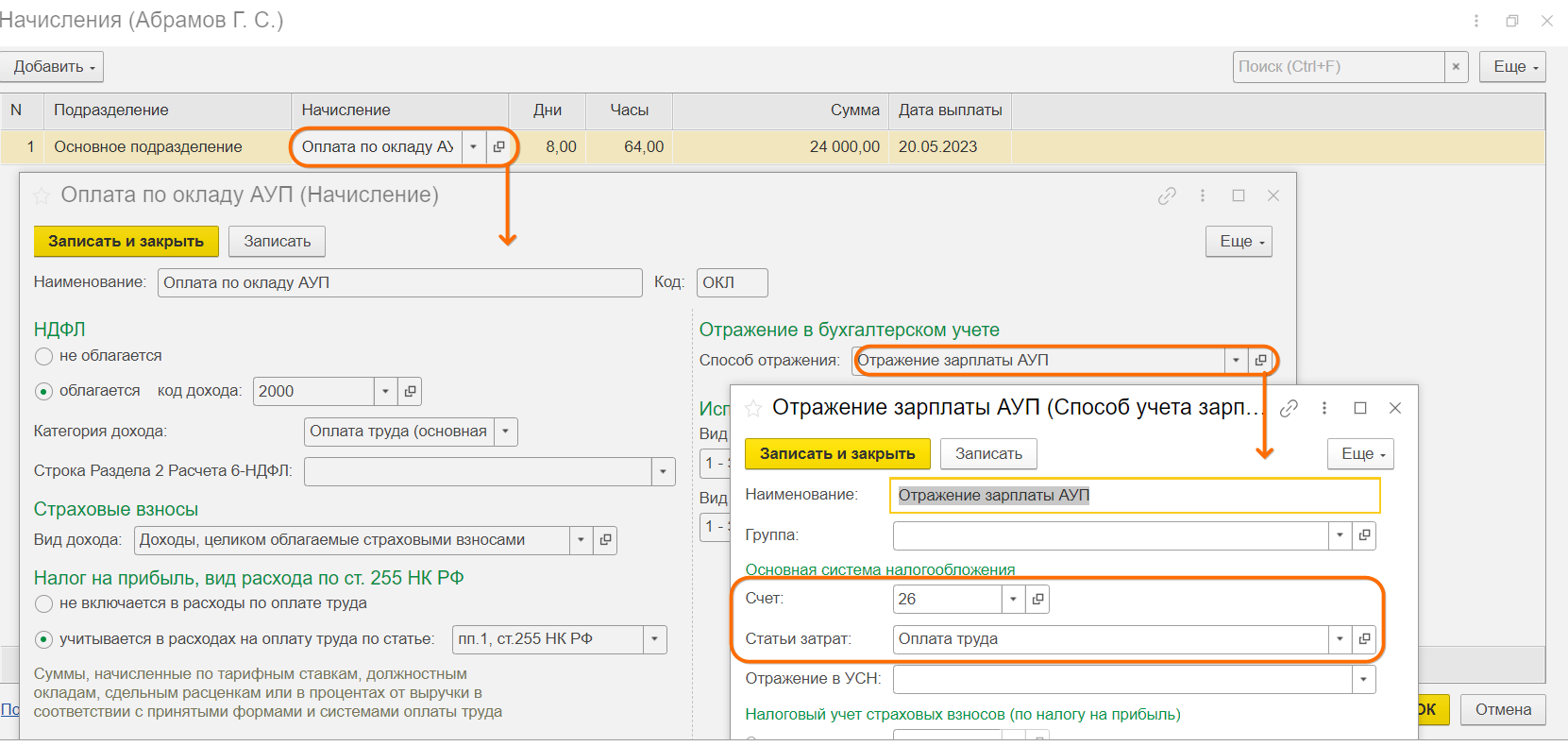Expand the Счет account dropdown arrow
The image size is (1568, 746).
1013,599
